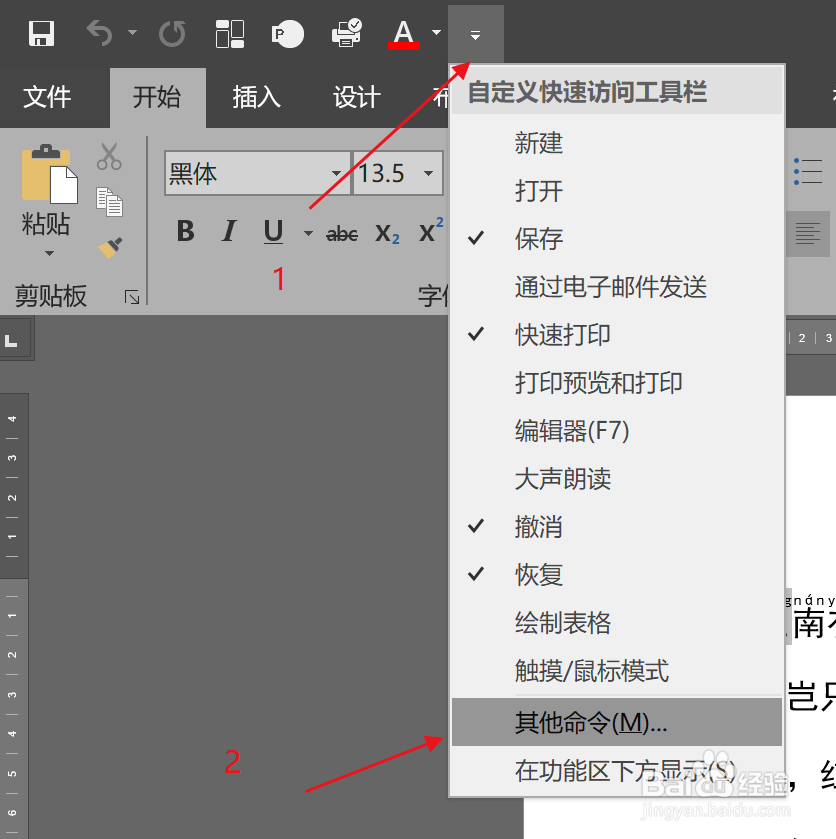836x839 pixels.
Task: Click the Save icon on the Quick Access Toolbar
Action: 40,33
